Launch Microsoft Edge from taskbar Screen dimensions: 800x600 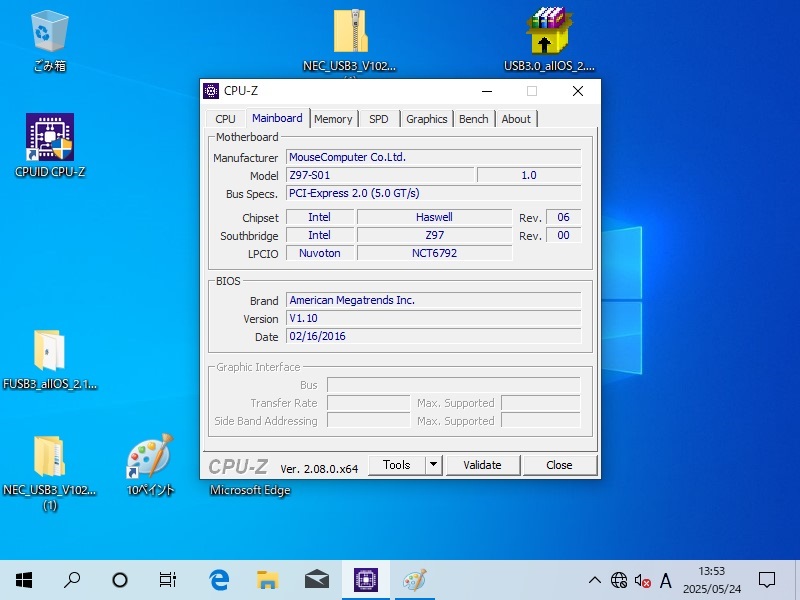click(x=219, y=580)
